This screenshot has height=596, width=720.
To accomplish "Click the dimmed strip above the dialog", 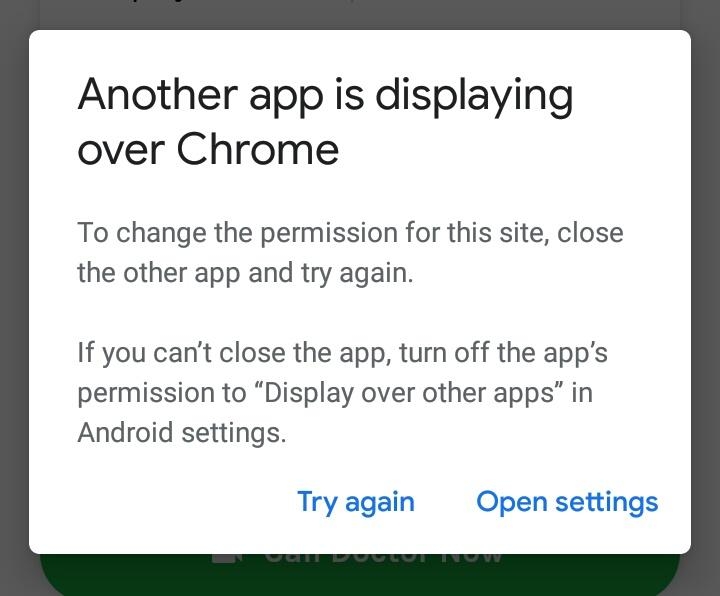I will 360,15.
